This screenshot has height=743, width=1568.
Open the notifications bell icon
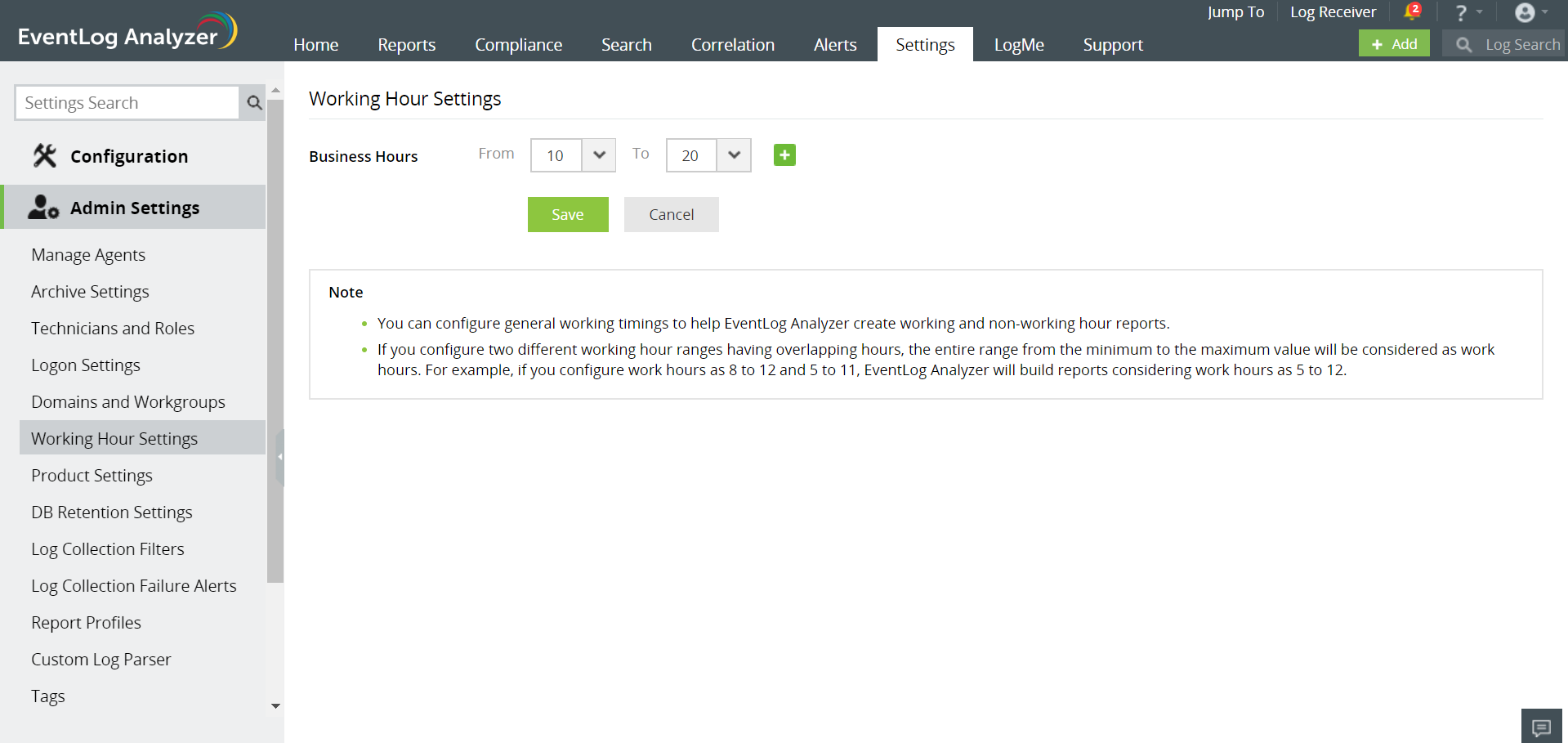[1412, 11]
